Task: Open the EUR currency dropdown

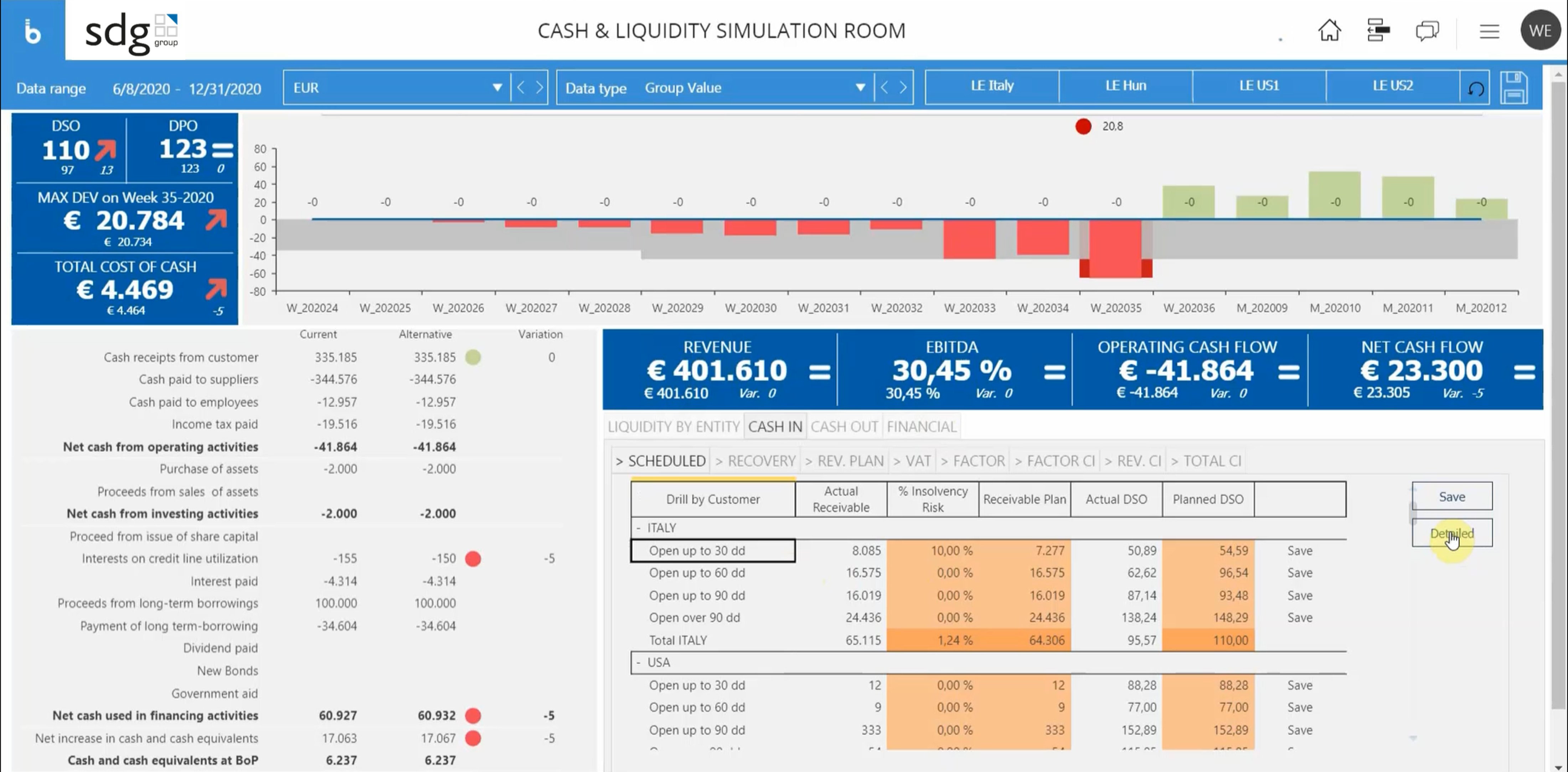Action: pos(497,88)
